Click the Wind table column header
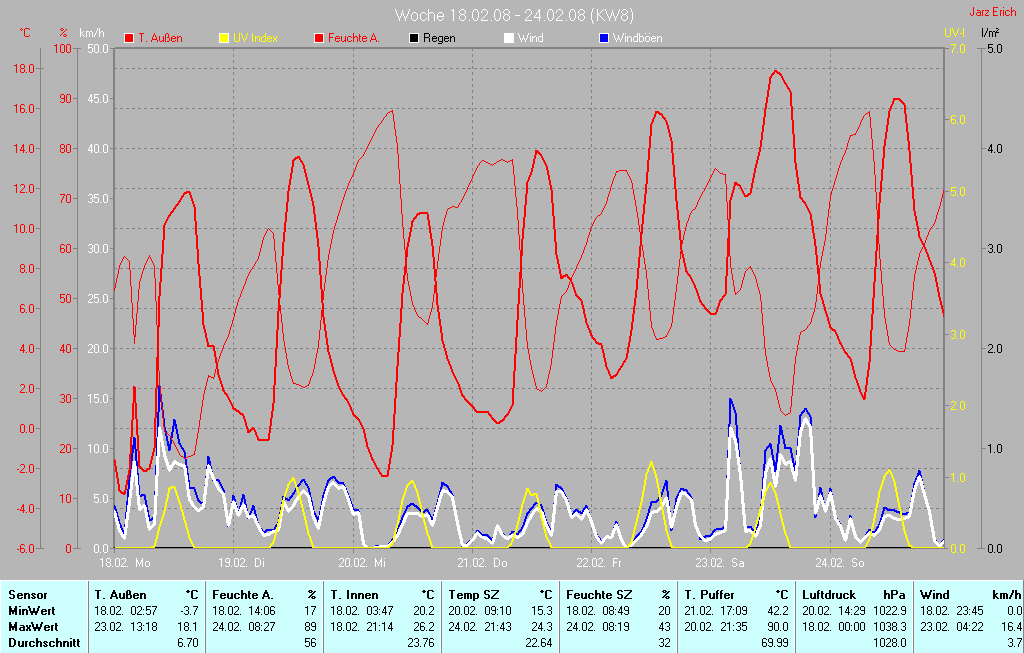This screenshot has height=653, width=1024. coord(935,595)
